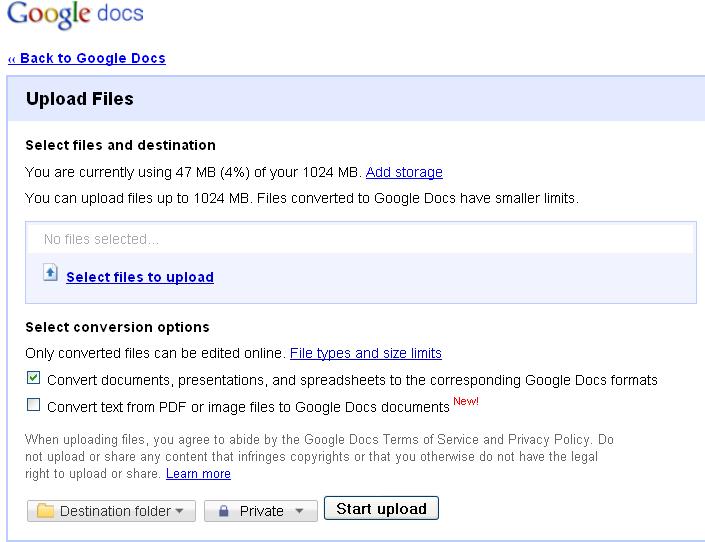This screenshot has width=705, height=542.
Task: Click Select files to upload link
Action: [140, 277]
